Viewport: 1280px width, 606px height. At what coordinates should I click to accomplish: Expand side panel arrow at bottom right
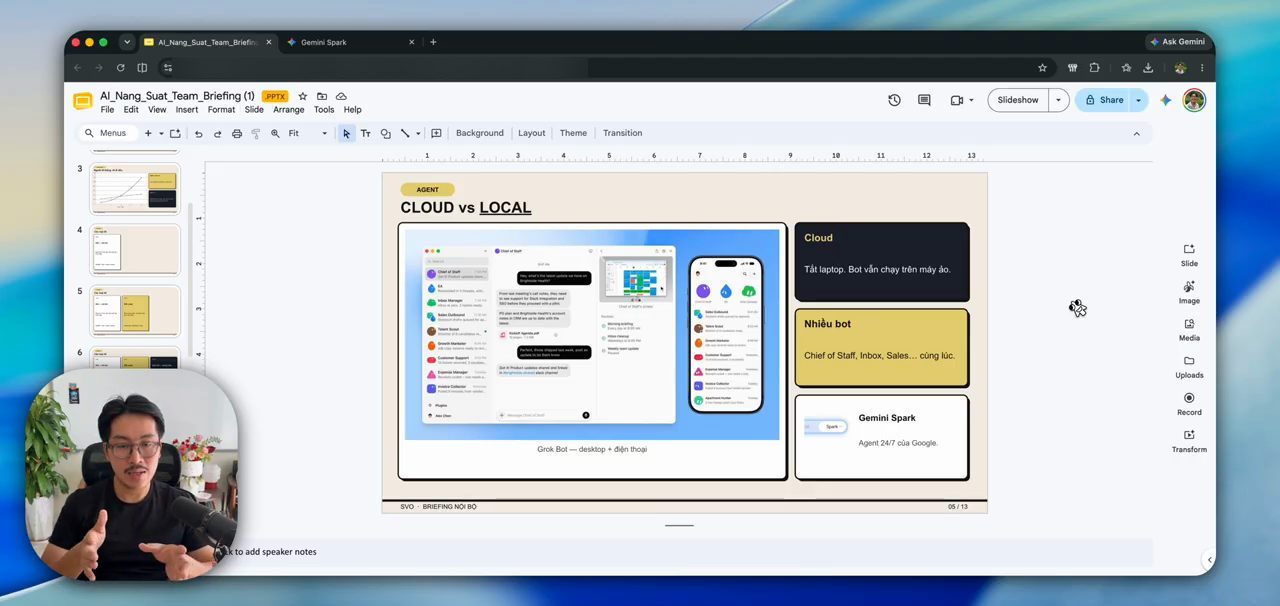point(1209,560)
